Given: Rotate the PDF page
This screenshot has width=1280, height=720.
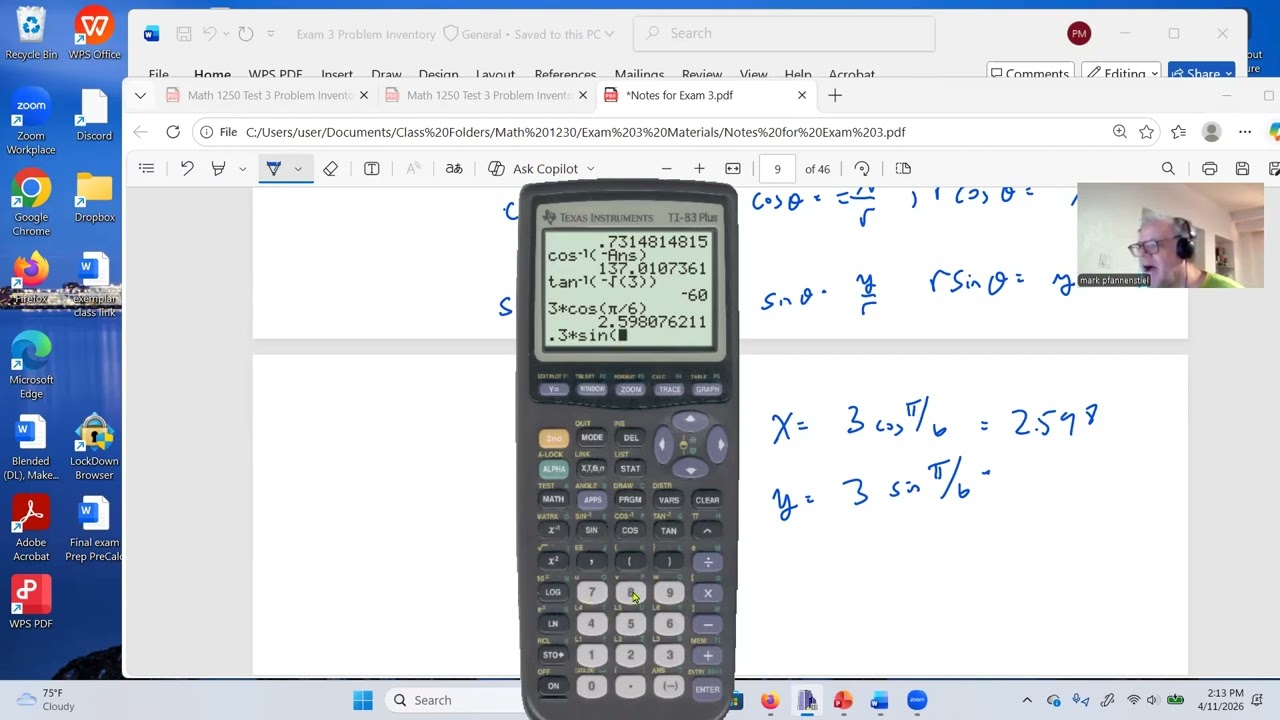Looking at the screenshot, I should (862, 169).
